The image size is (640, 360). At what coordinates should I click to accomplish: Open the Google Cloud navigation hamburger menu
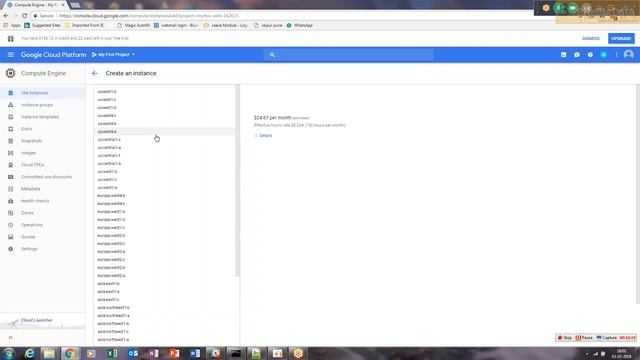point(11,55)
